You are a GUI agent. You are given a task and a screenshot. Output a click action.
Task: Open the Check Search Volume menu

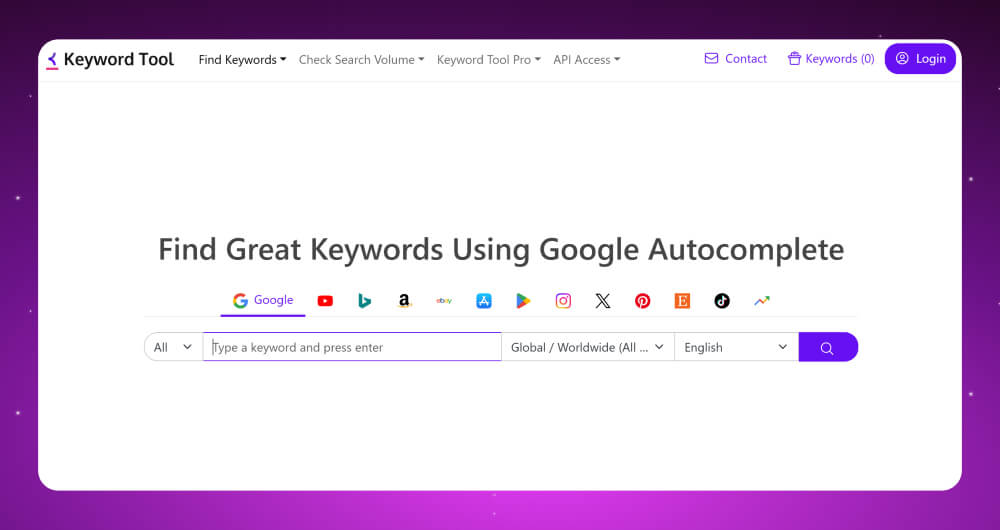tap(361, 60)
